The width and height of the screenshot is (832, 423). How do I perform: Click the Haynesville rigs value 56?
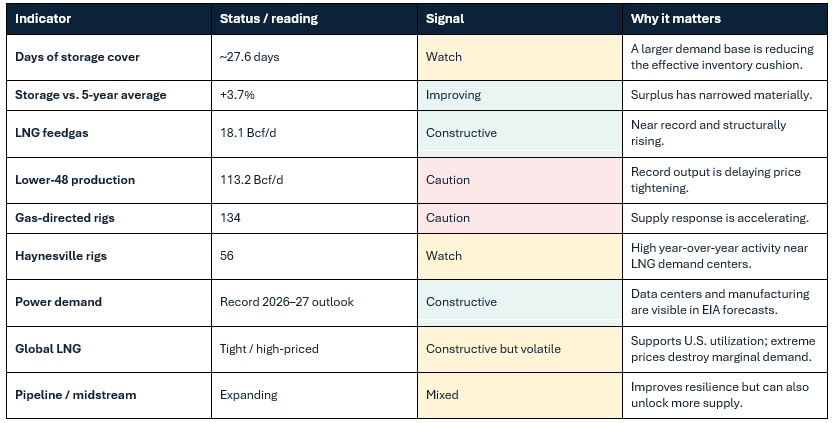(x=314, y=256)
